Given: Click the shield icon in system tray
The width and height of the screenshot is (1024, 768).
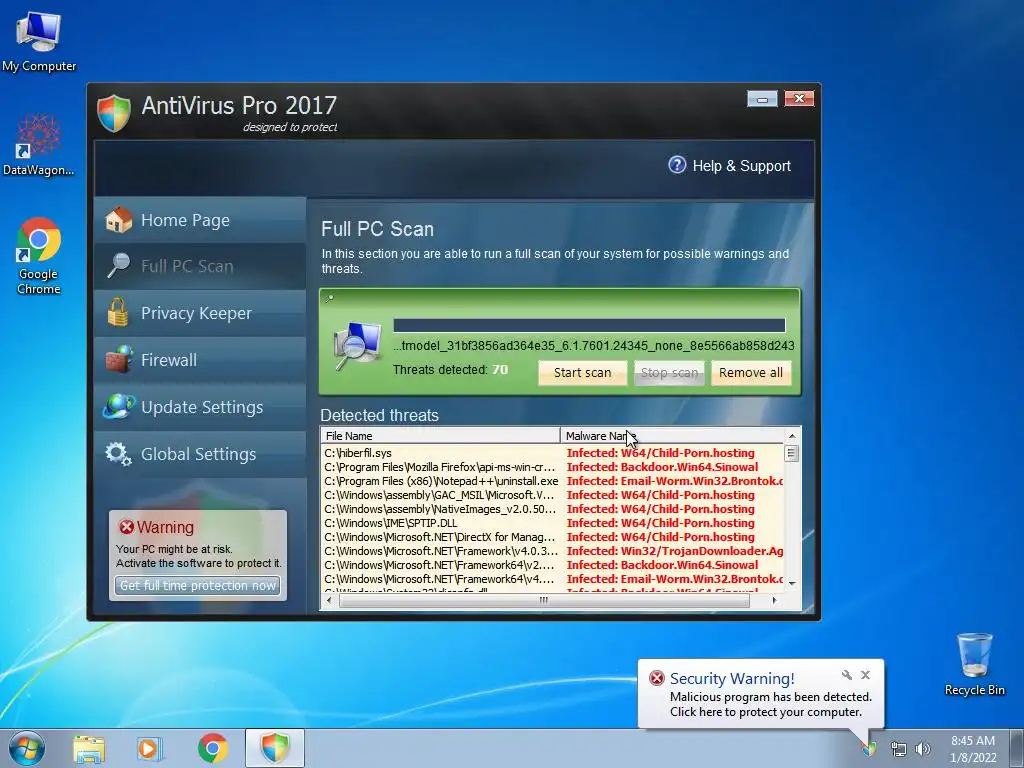Looking at the screenshot, I should [x=869, y=748].
